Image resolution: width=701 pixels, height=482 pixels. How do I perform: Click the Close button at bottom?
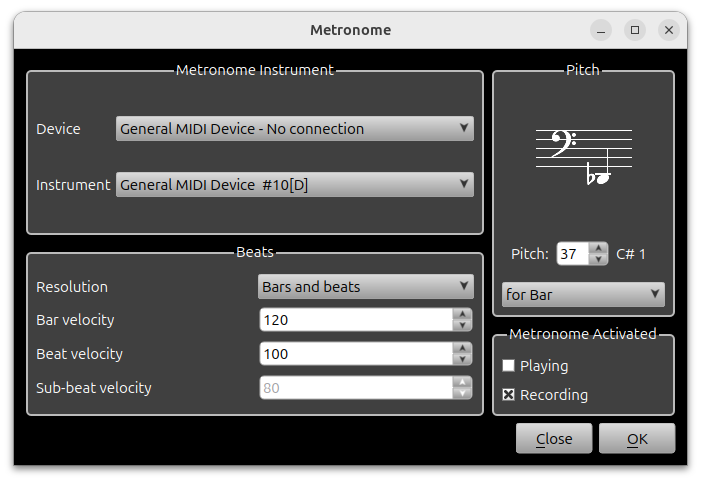pos(554,439)
